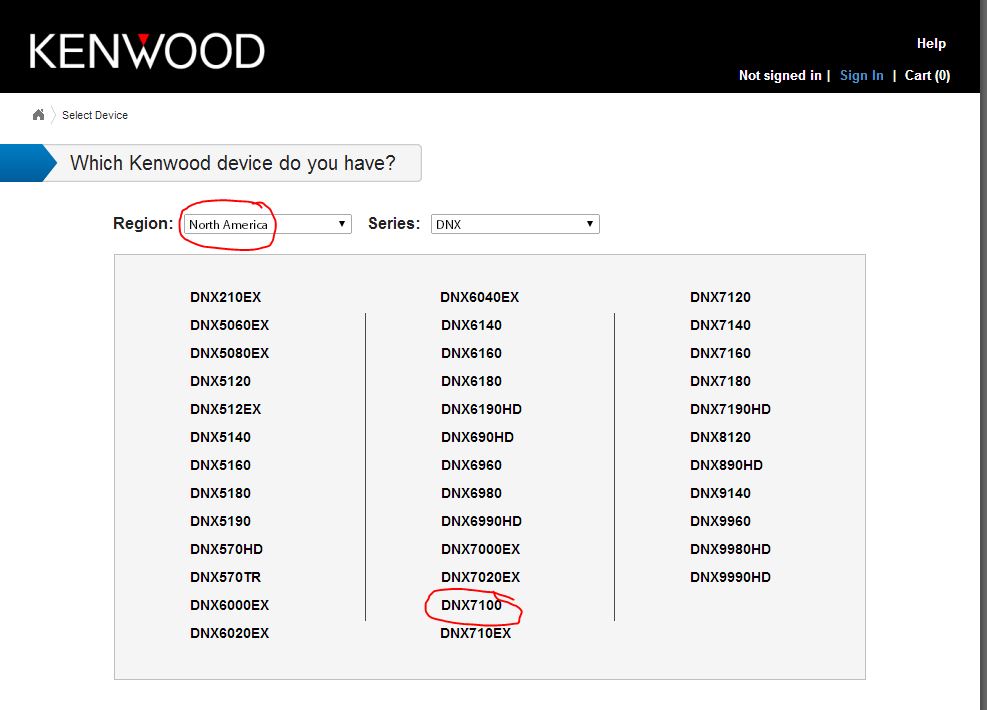
Task: Choose the DNX6180 device
Action: pyautogui.click(x=471, y=381)
